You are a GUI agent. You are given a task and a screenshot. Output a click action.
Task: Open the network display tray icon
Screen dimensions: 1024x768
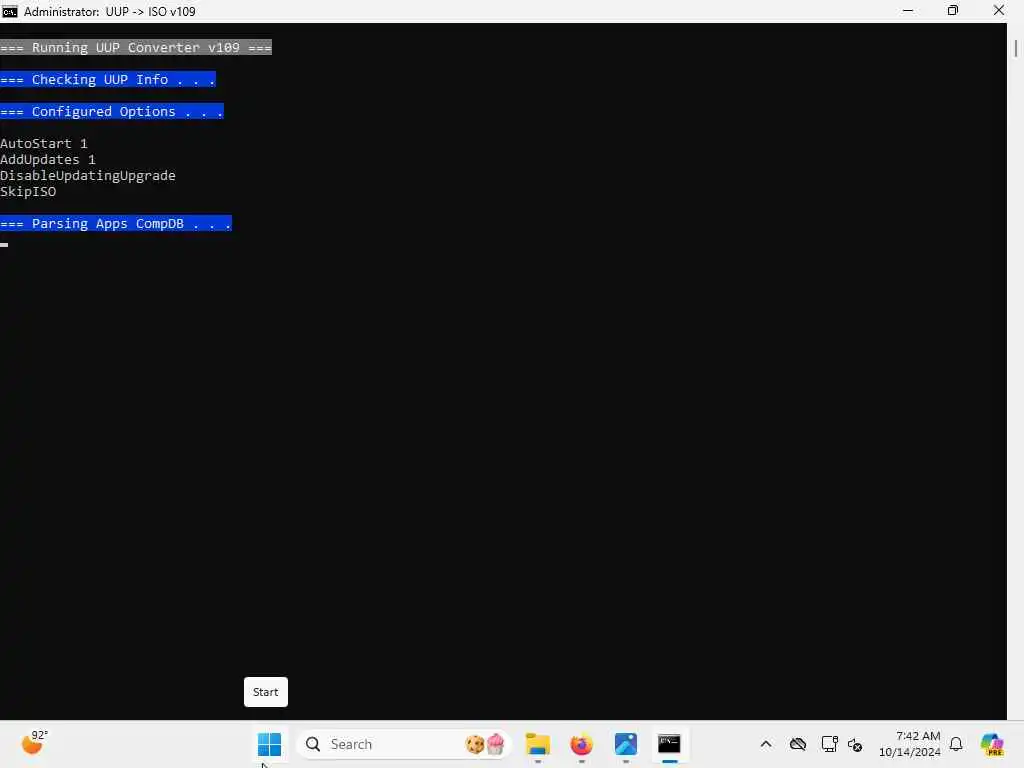point(829,744)
